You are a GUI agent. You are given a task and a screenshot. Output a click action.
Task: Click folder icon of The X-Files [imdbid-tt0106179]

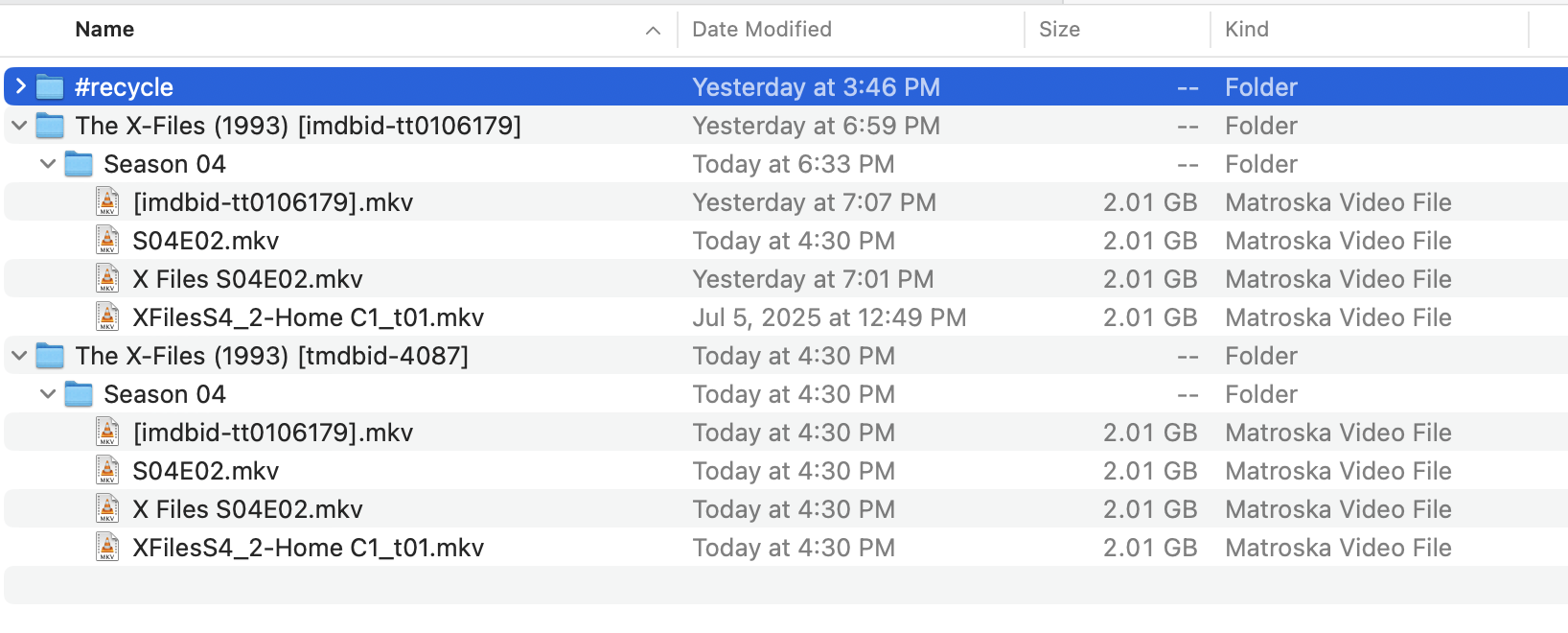click(x=50, y=126)
